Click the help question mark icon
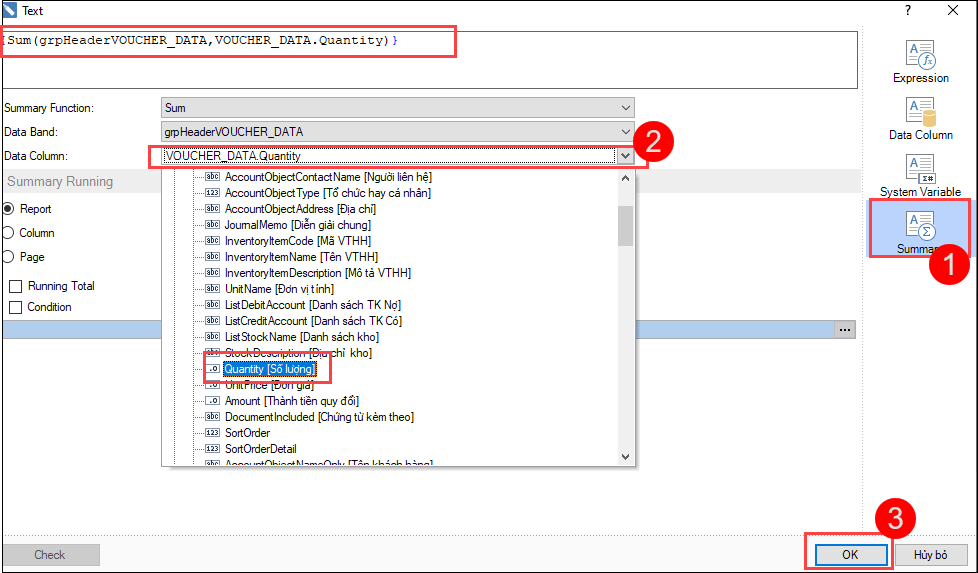The width and height of the screenshot is (978, 573). click(x=908, y=11)
